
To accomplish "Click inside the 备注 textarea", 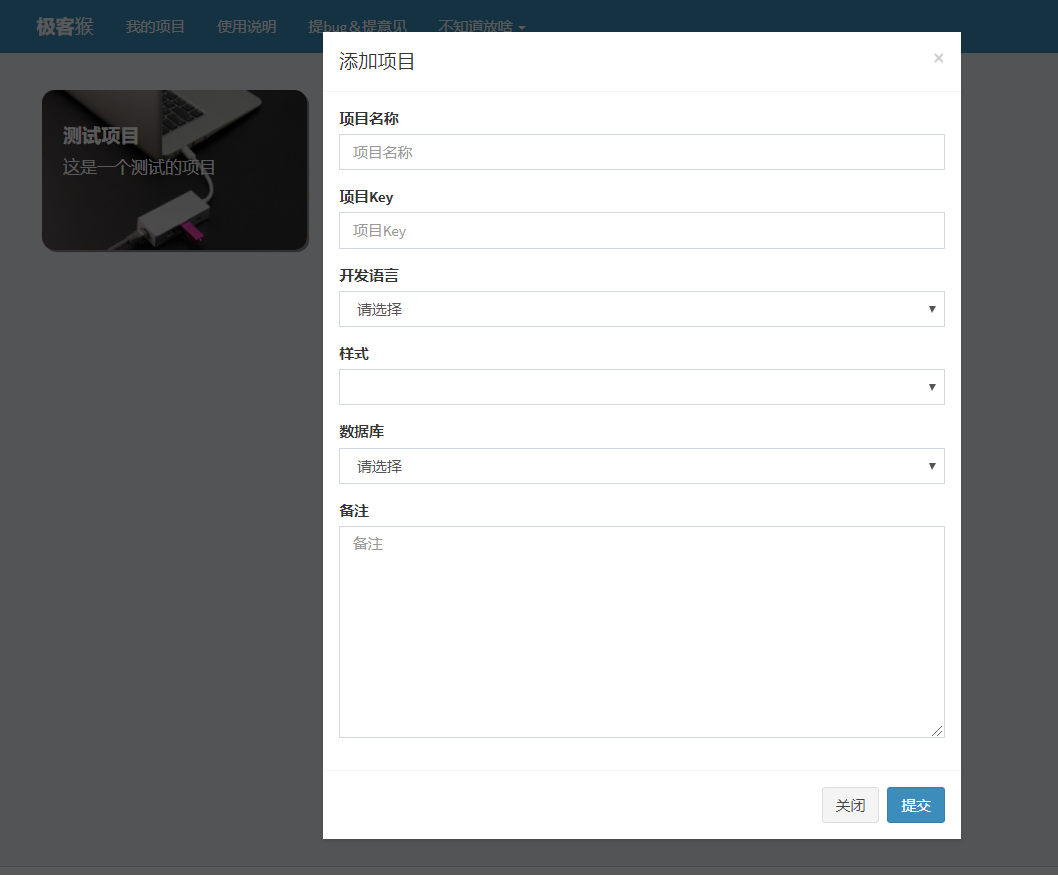I will 642,631.
